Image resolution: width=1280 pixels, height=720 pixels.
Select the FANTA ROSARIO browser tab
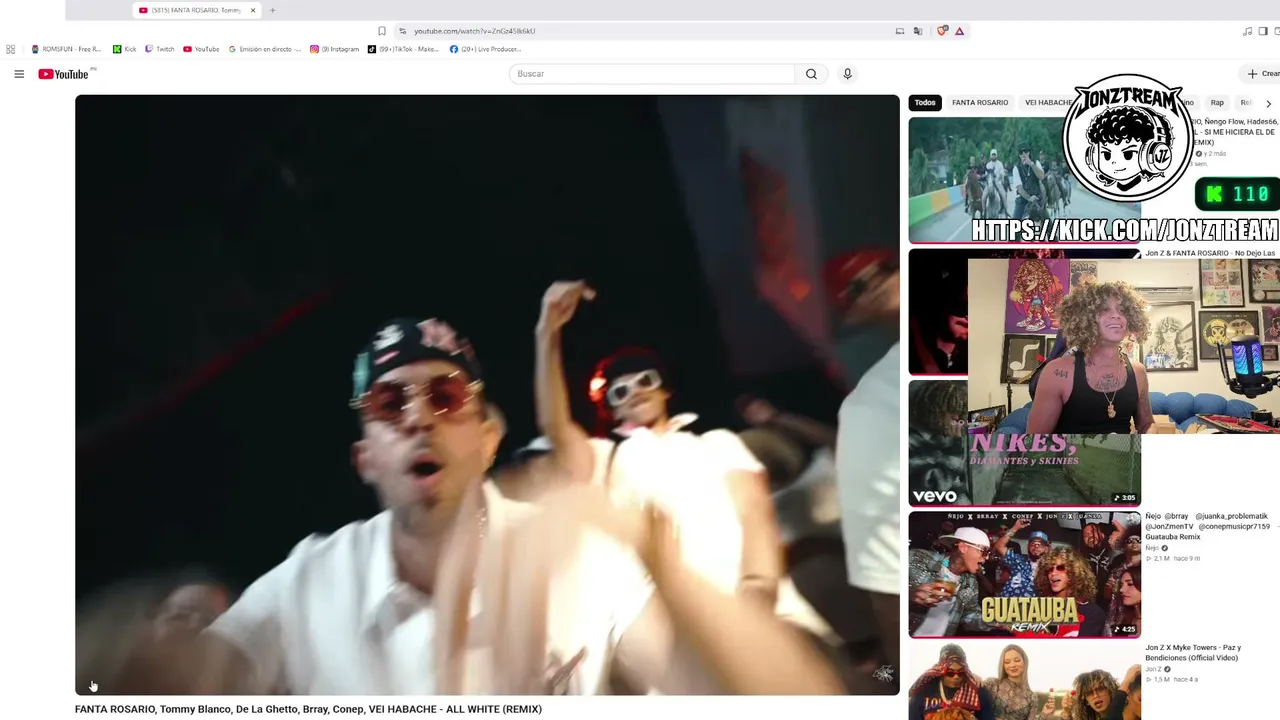coord(197,10)
